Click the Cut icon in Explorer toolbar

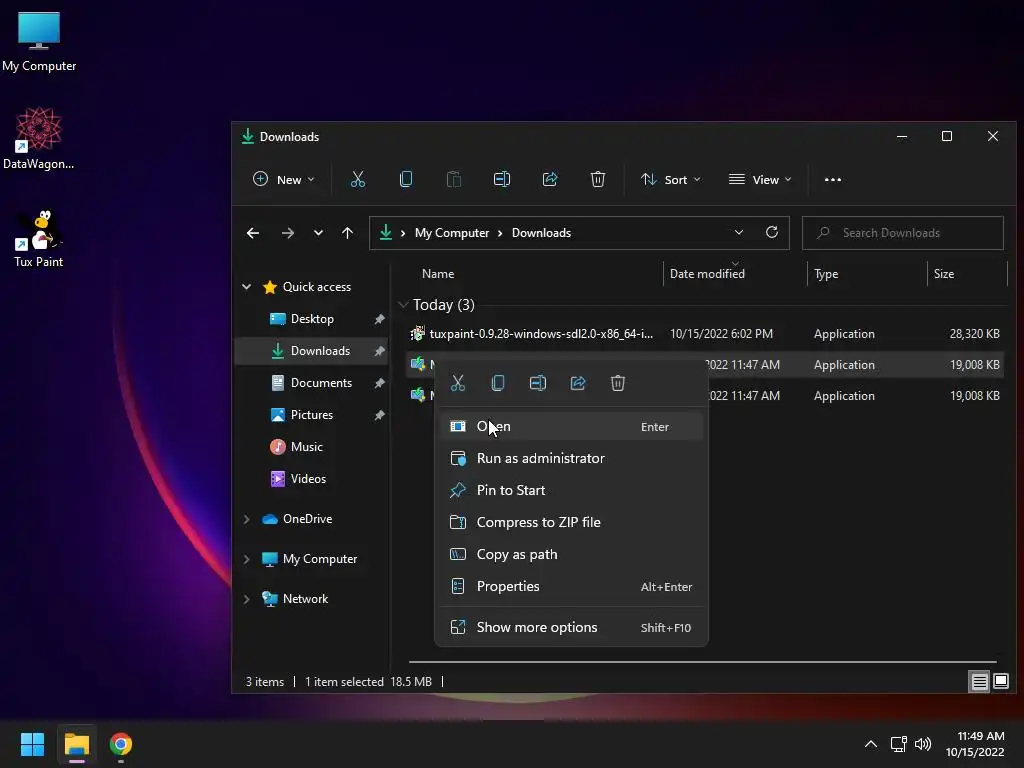[x=358, y=179]
